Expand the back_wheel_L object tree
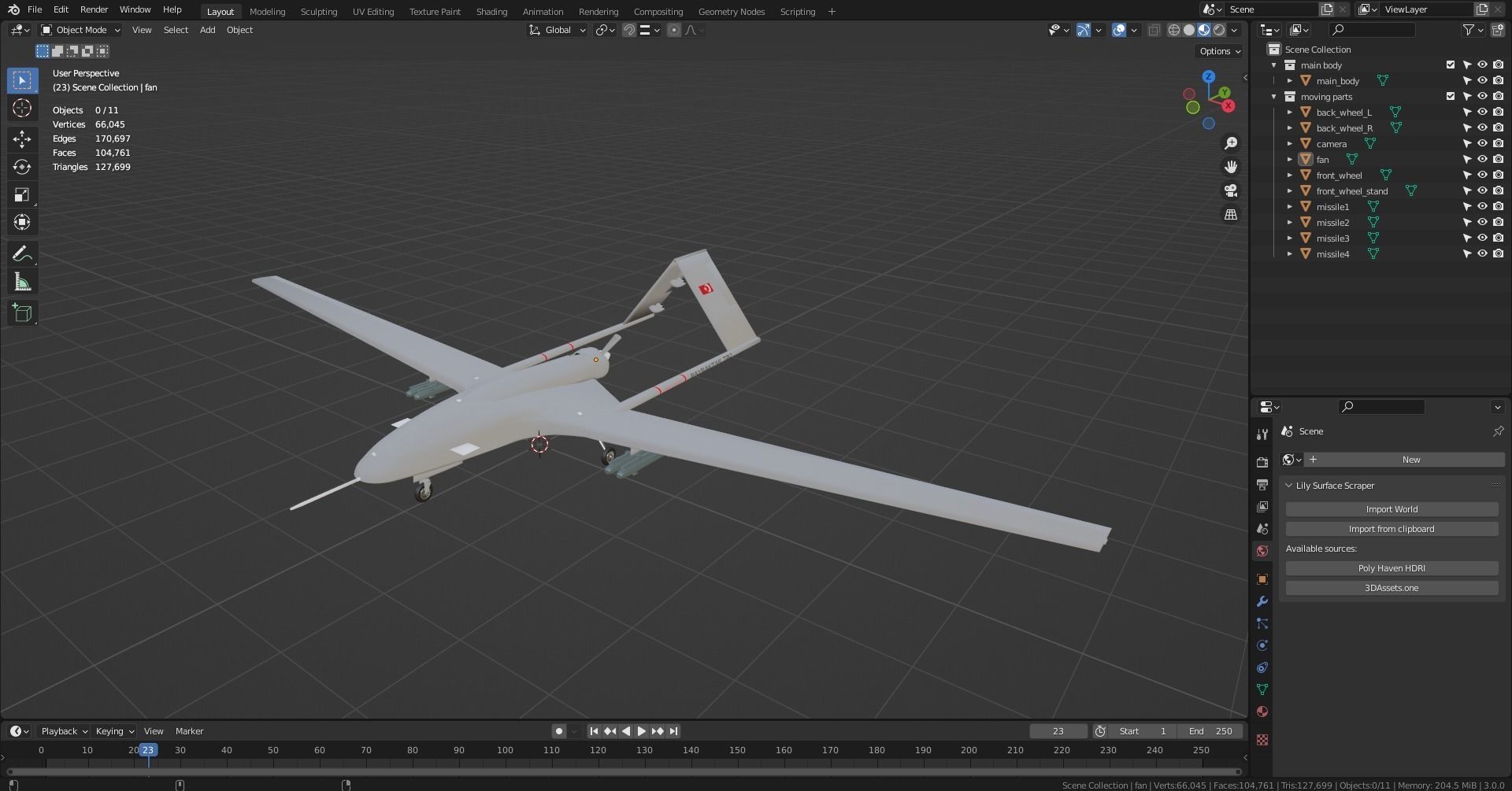The height and width of the screenshot is (791, 1512). click(x=1290, y=113)
